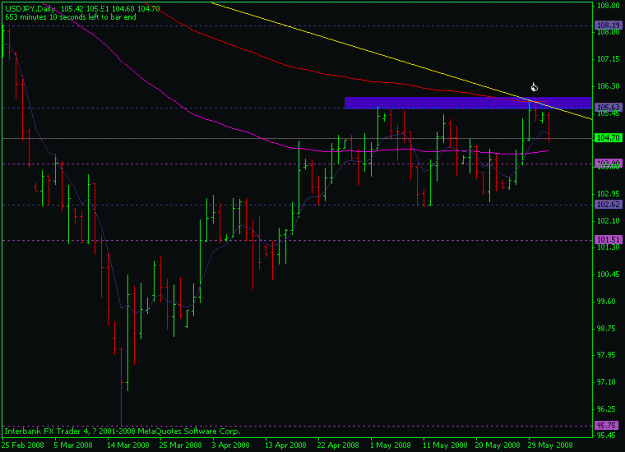Viewport: 625px width, 452px height.
Task: Click the 95.45 price axis value
Action: pyautogui.click(x=608, y=435)
